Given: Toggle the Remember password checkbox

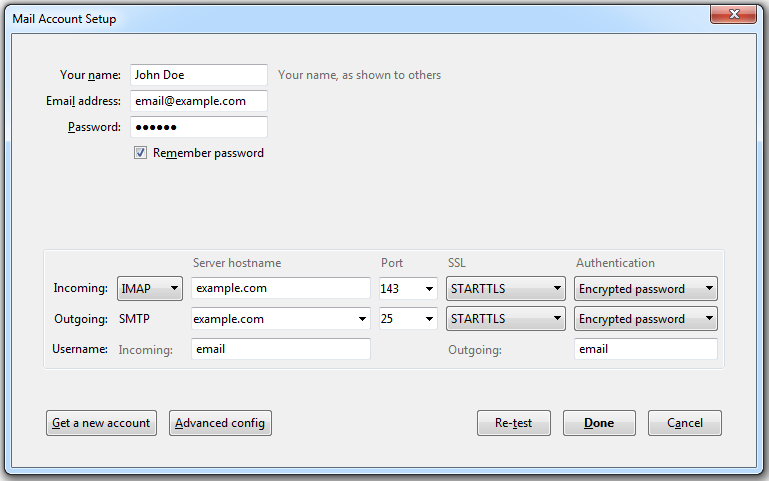Looking at the screenshot, I should [x=141, y=153].
